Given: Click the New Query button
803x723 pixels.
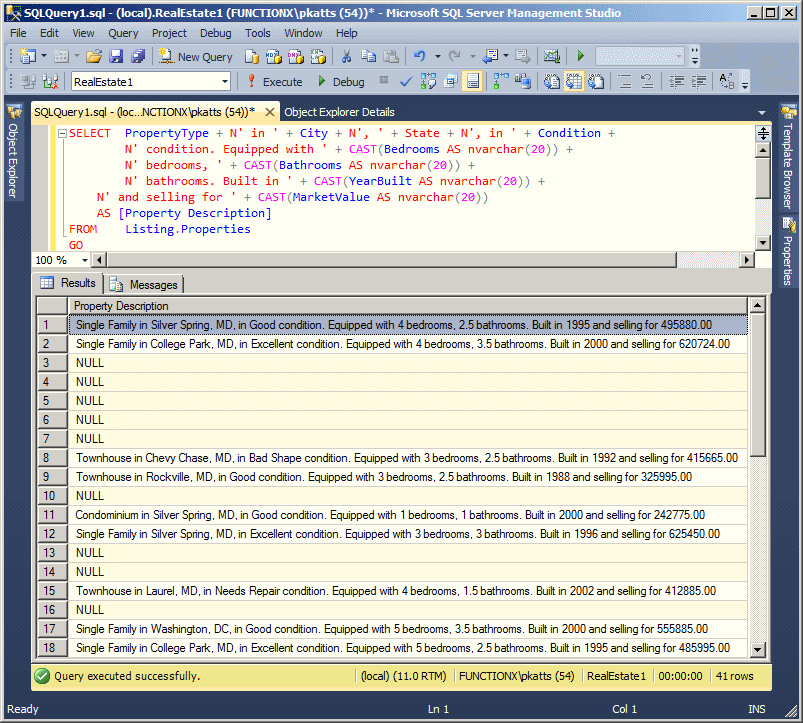Looking at the screenshot, I should point(196,56).
